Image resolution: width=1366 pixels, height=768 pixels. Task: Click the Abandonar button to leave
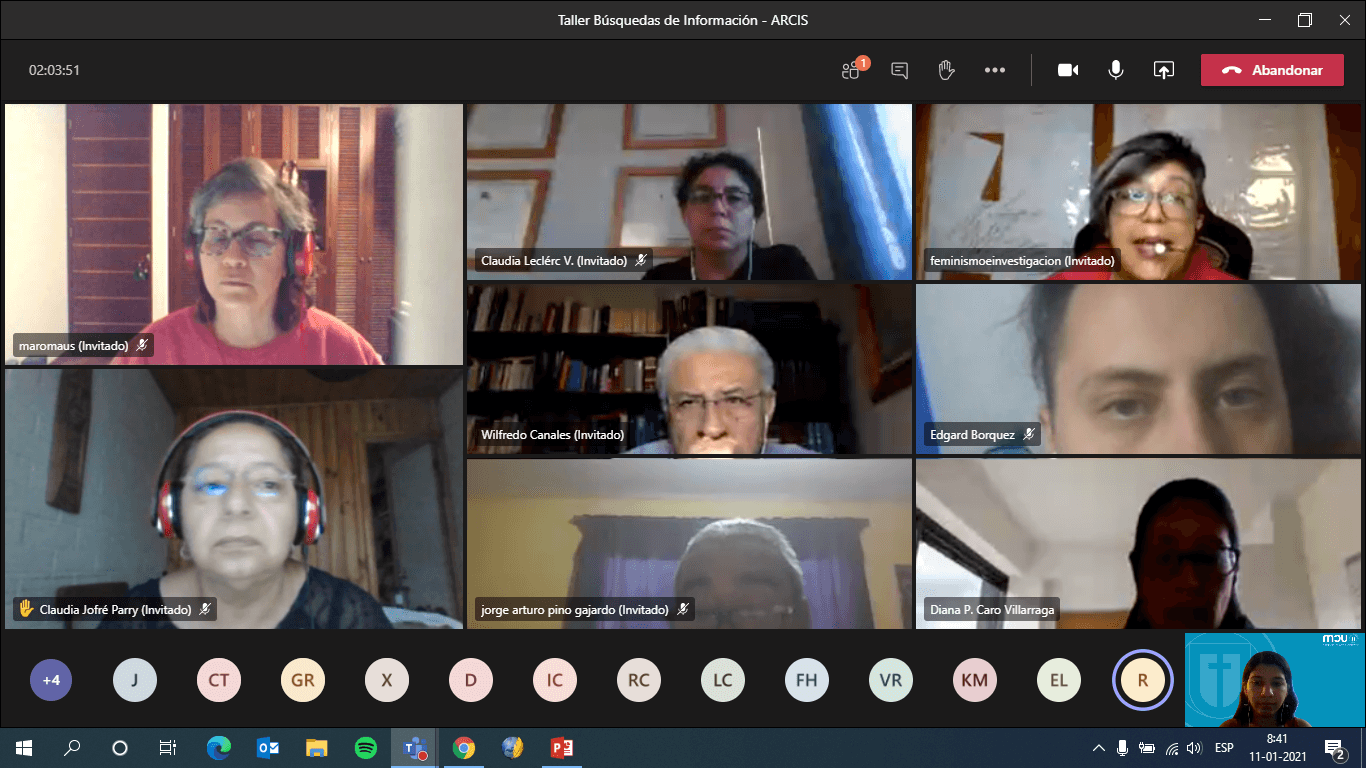point(1272,70)
